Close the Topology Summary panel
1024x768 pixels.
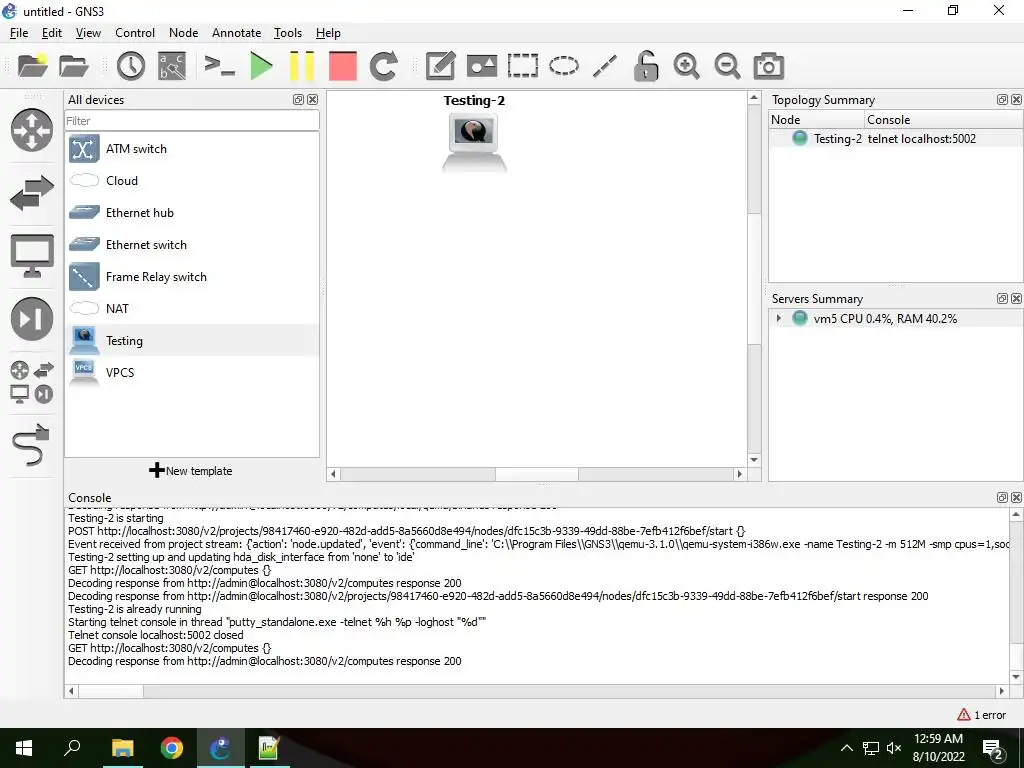click(1016, 99)
